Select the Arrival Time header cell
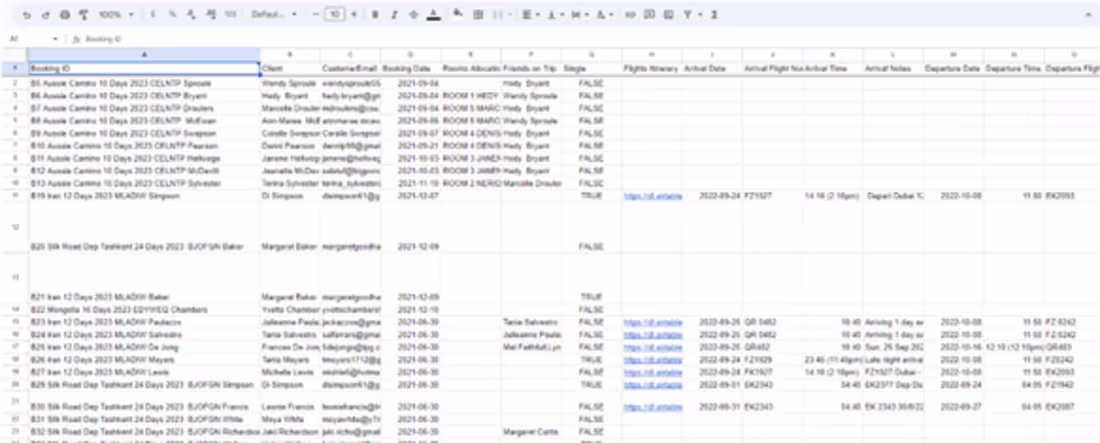The height and width of the screenshot is (443, 1100). 833,68
